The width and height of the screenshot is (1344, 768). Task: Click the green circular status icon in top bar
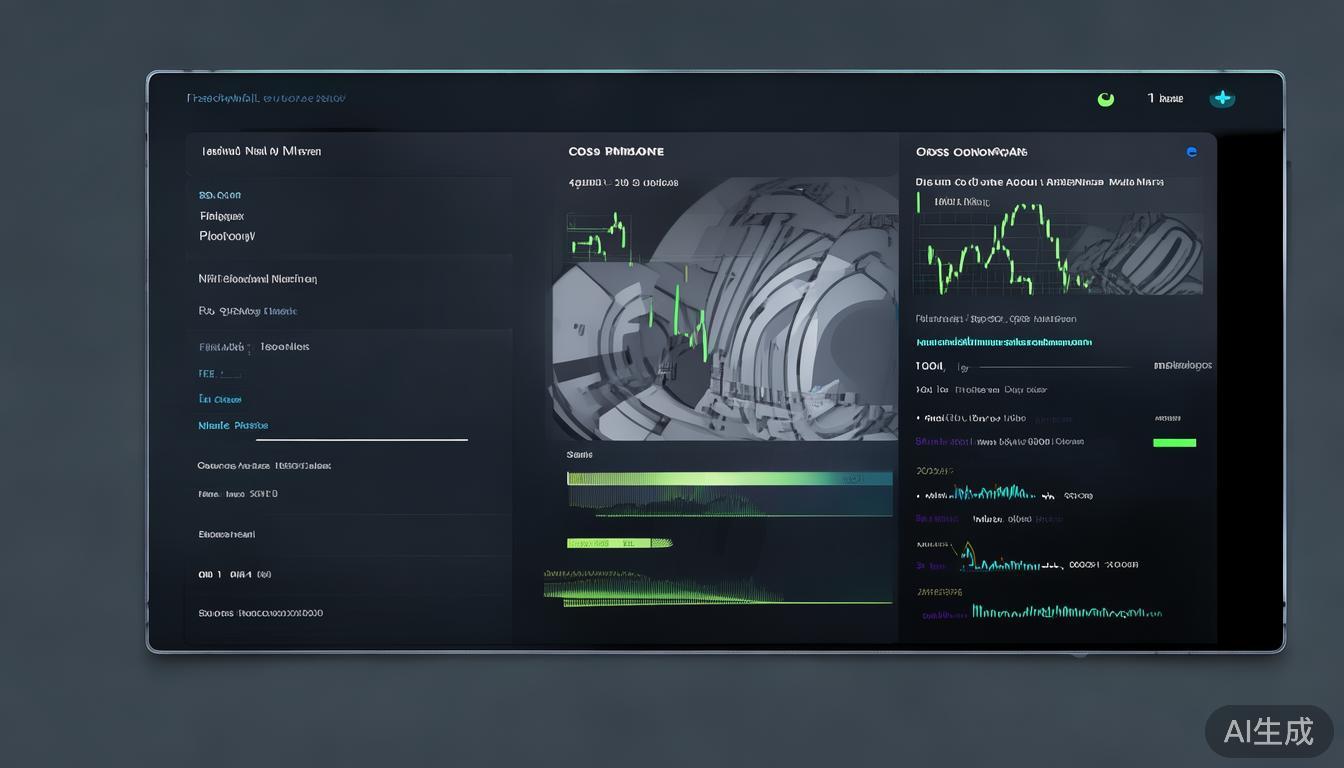click(1105, 99)
